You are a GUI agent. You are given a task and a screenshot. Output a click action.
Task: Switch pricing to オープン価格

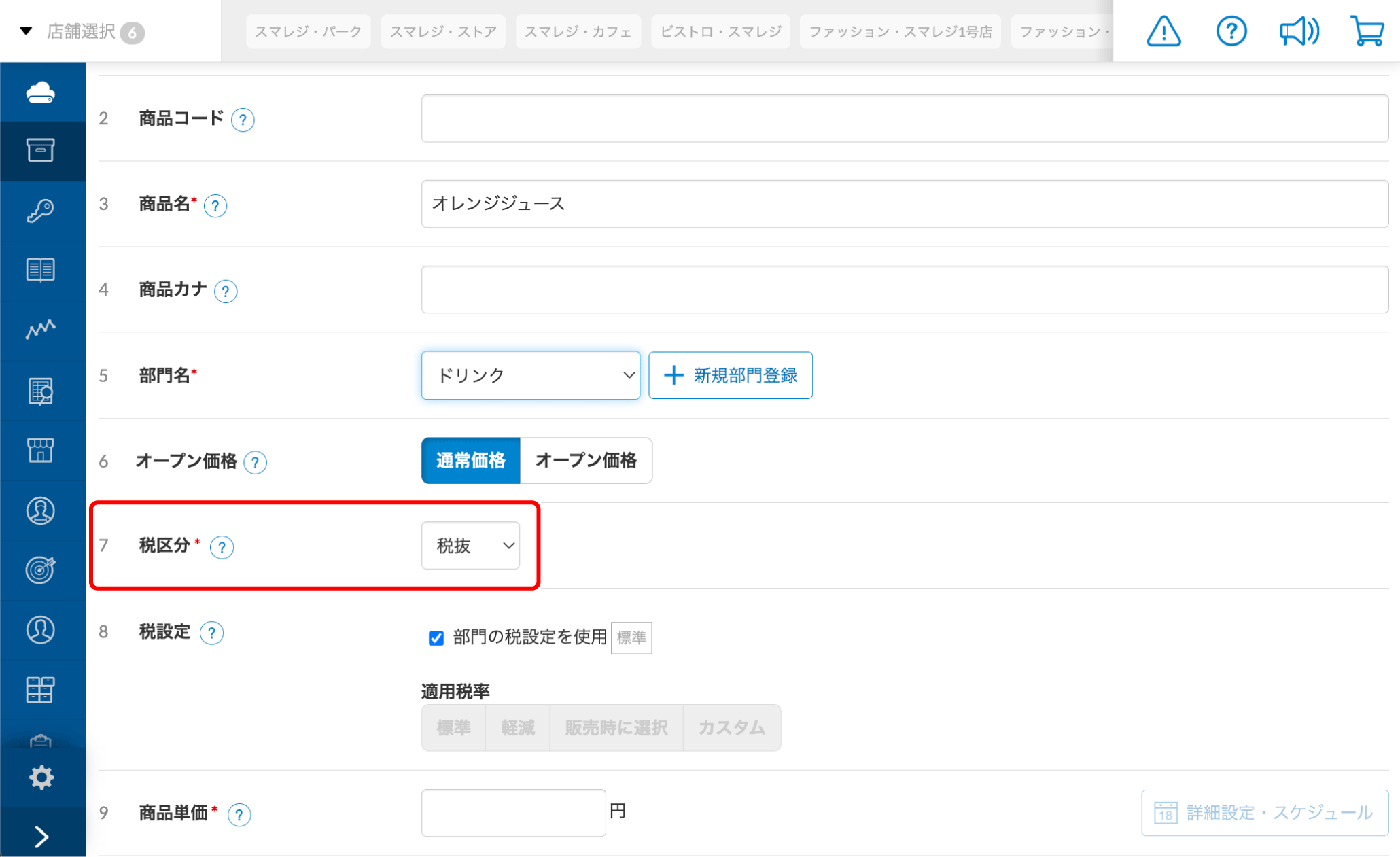586,460
